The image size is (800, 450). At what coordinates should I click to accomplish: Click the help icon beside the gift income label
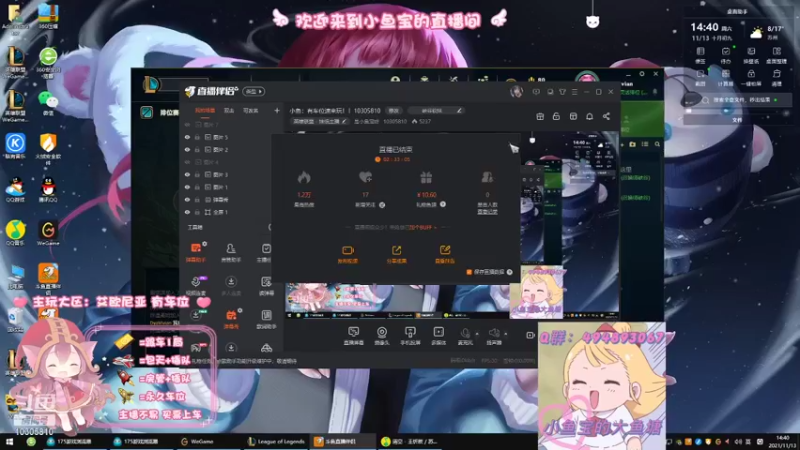coord(443,204)
